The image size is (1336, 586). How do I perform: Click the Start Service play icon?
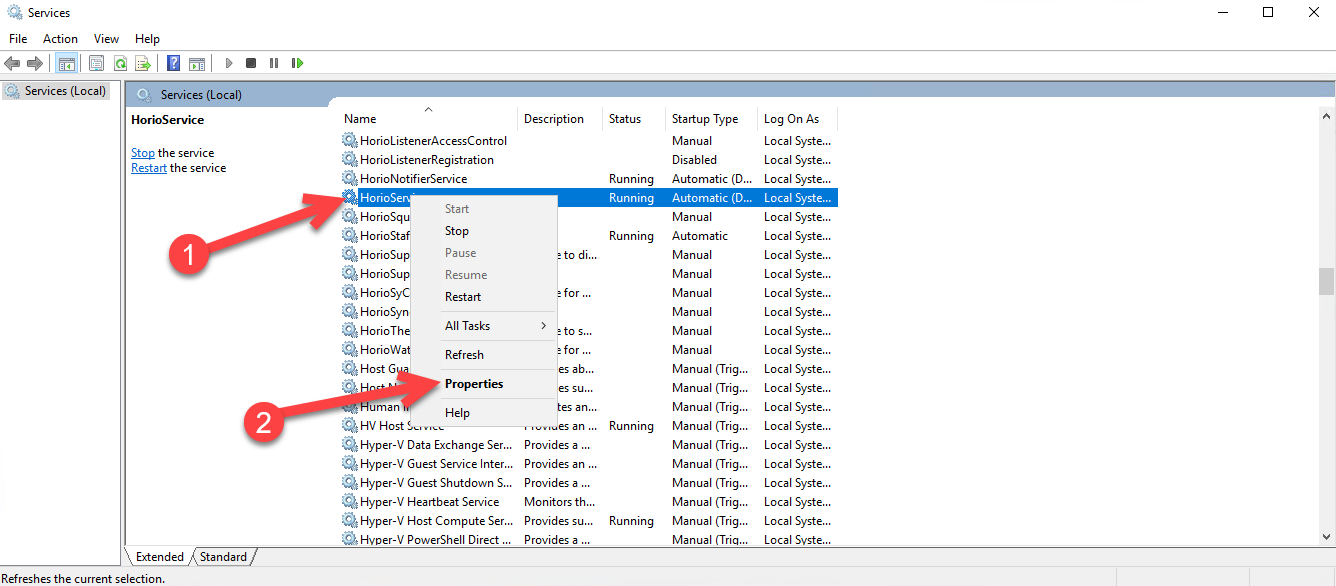[x=229, y=63]
